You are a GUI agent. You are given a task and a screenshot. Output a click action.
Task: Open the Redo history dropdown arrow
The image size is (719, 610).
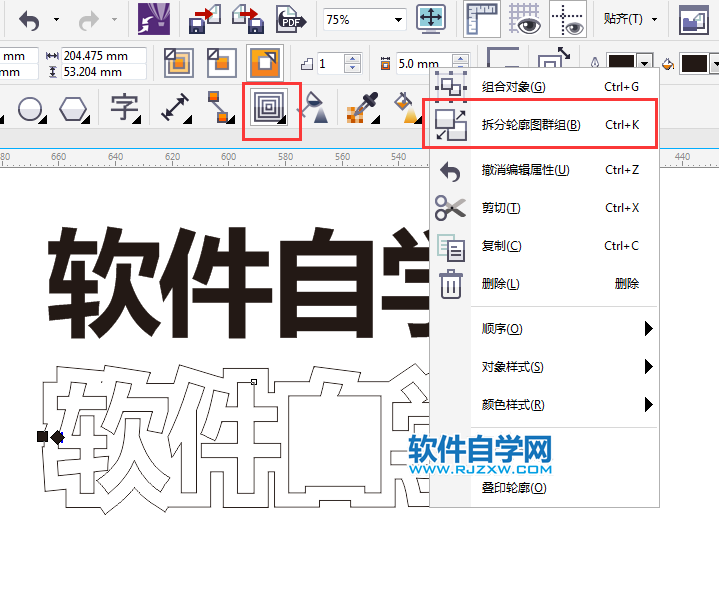point(115,20)
